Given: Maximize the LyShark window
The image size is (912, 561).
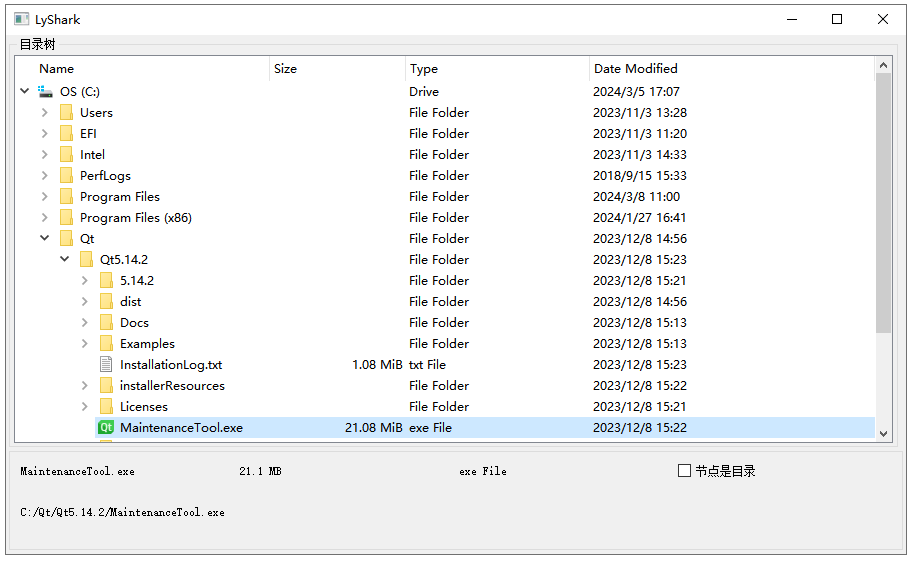Looking at the screenshot, I should (x=837, y=19).
